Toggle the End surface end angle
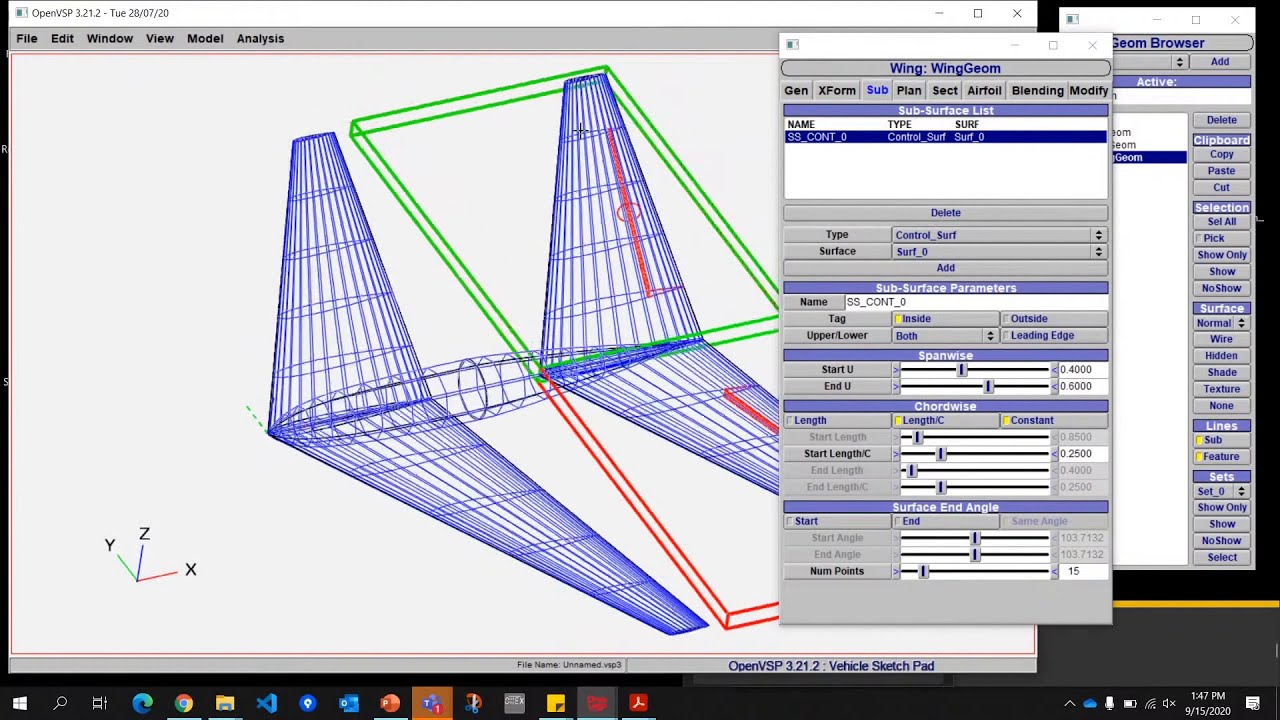The height and width of the screenshot is (720, 1280). [x=946, y=522]
